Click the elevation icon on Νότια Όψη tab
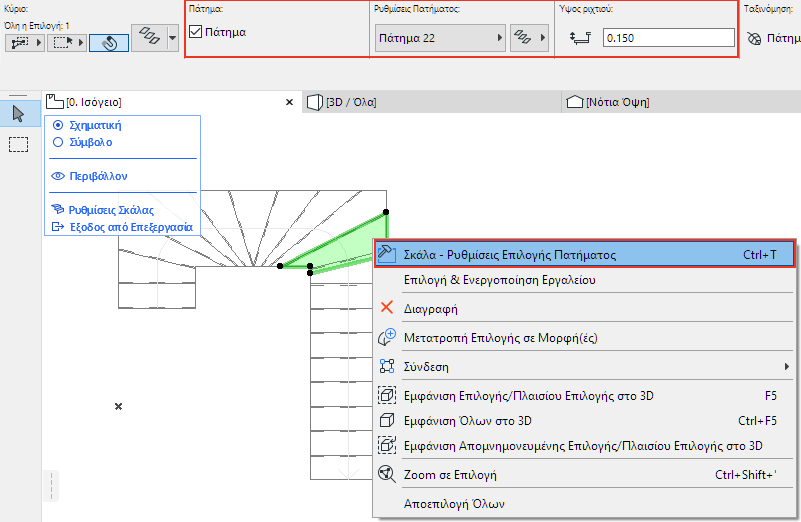801x522 pixels. [575, 102]
